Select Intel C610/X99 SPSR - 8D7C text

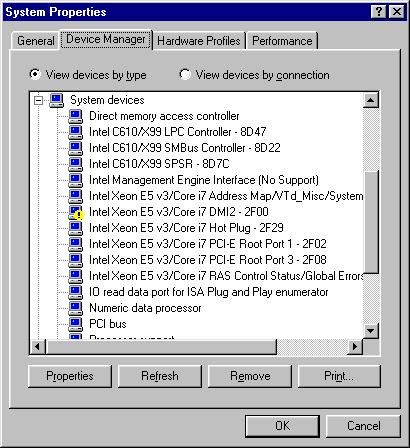(159, 164)
